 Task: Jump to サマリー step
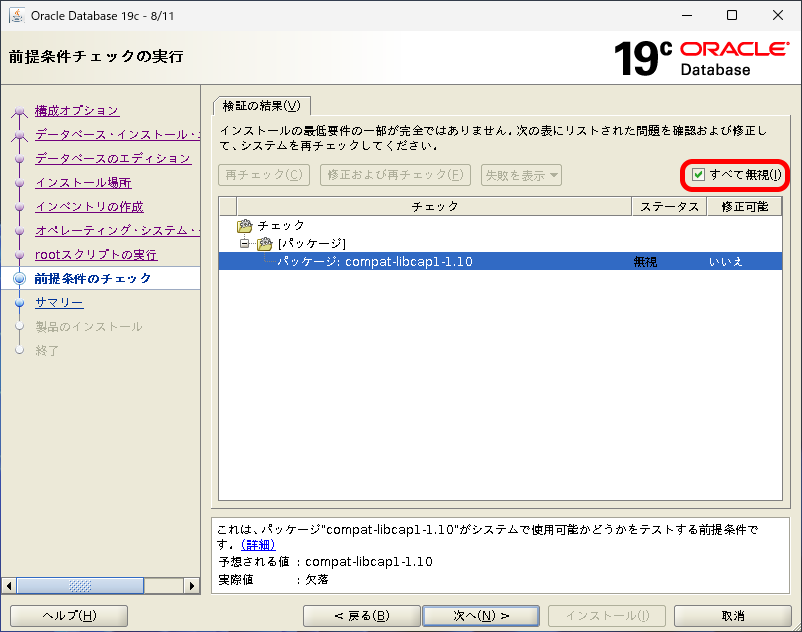[59, 303]
